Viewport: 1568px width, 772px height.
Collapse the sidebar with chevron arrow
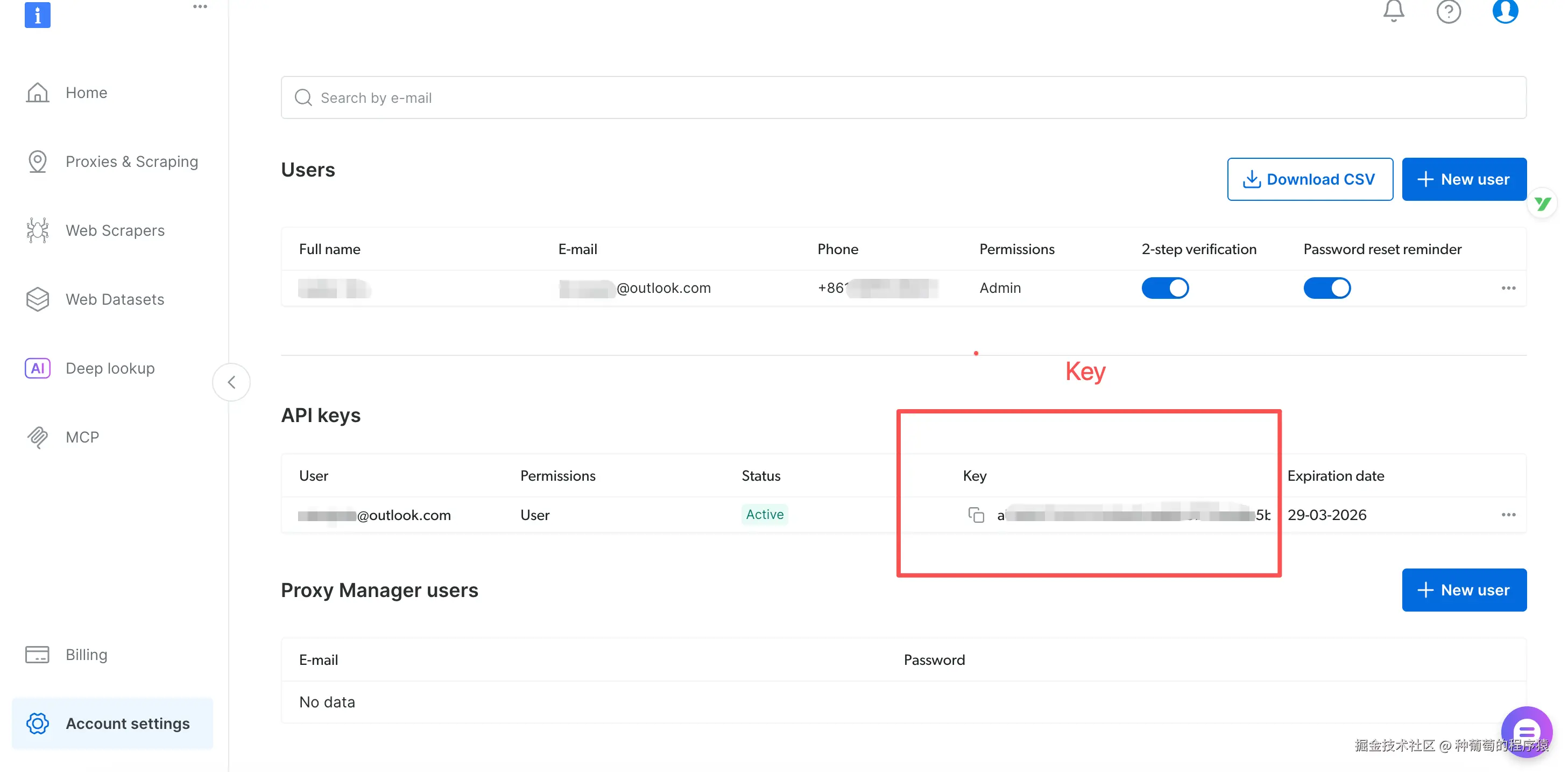(231, 382)
